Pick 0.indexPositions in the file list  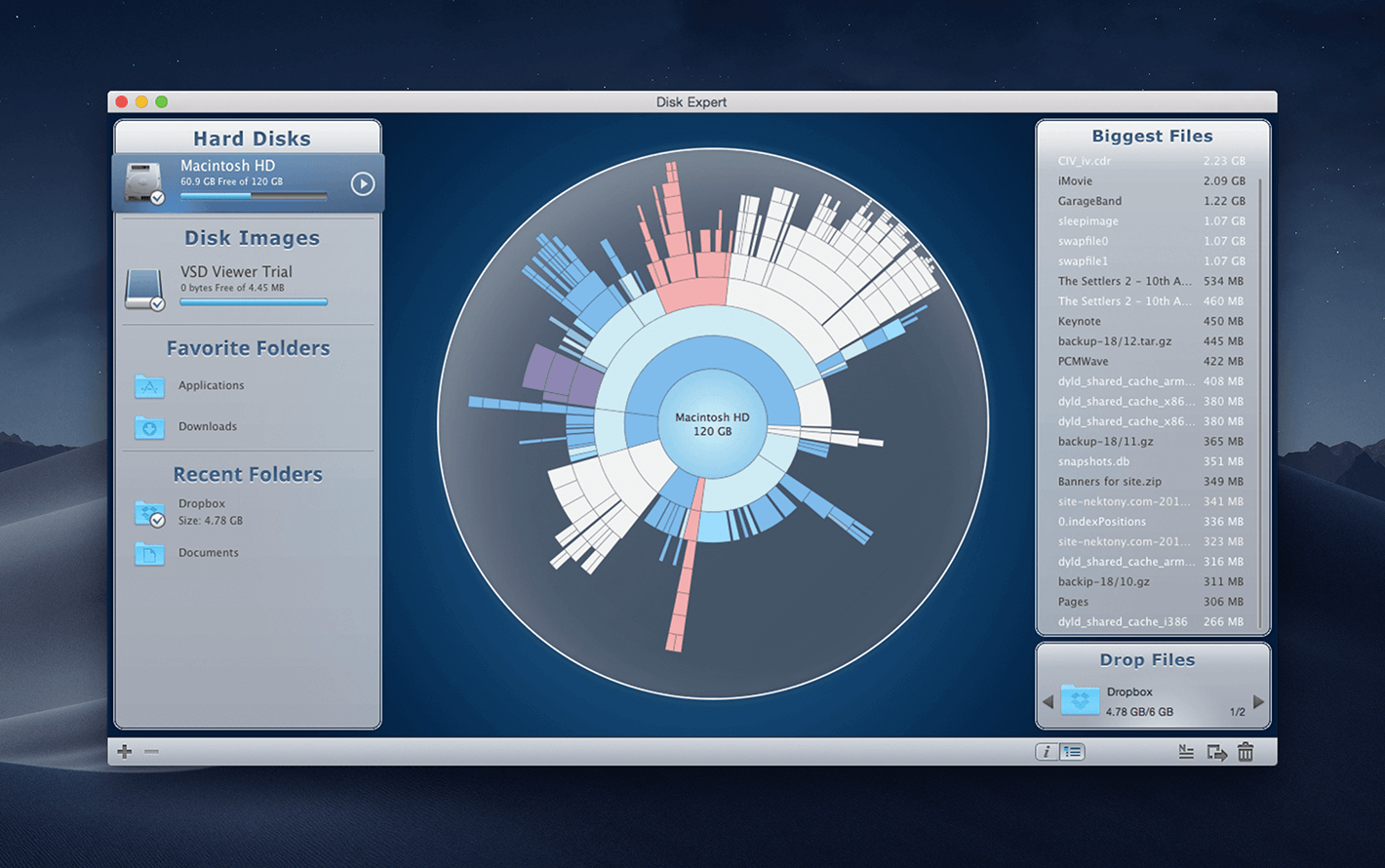(x=1151, y=522)
